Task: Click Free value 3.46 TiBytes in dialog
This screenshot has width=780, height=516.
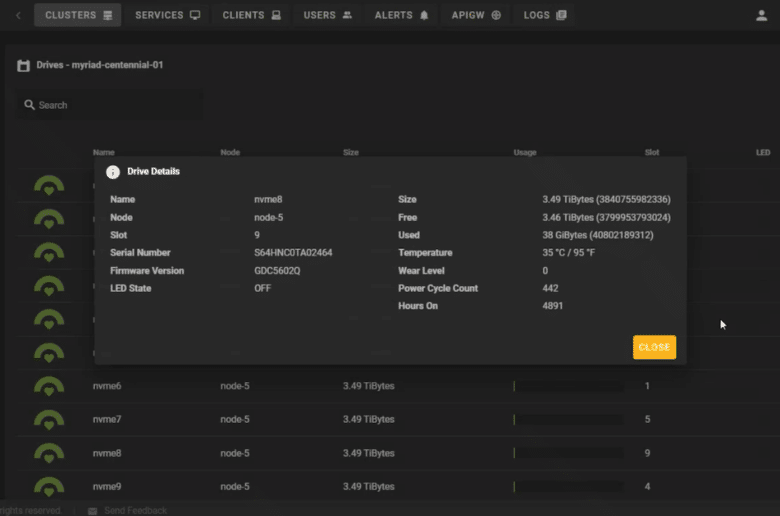Action: point(606,217)
